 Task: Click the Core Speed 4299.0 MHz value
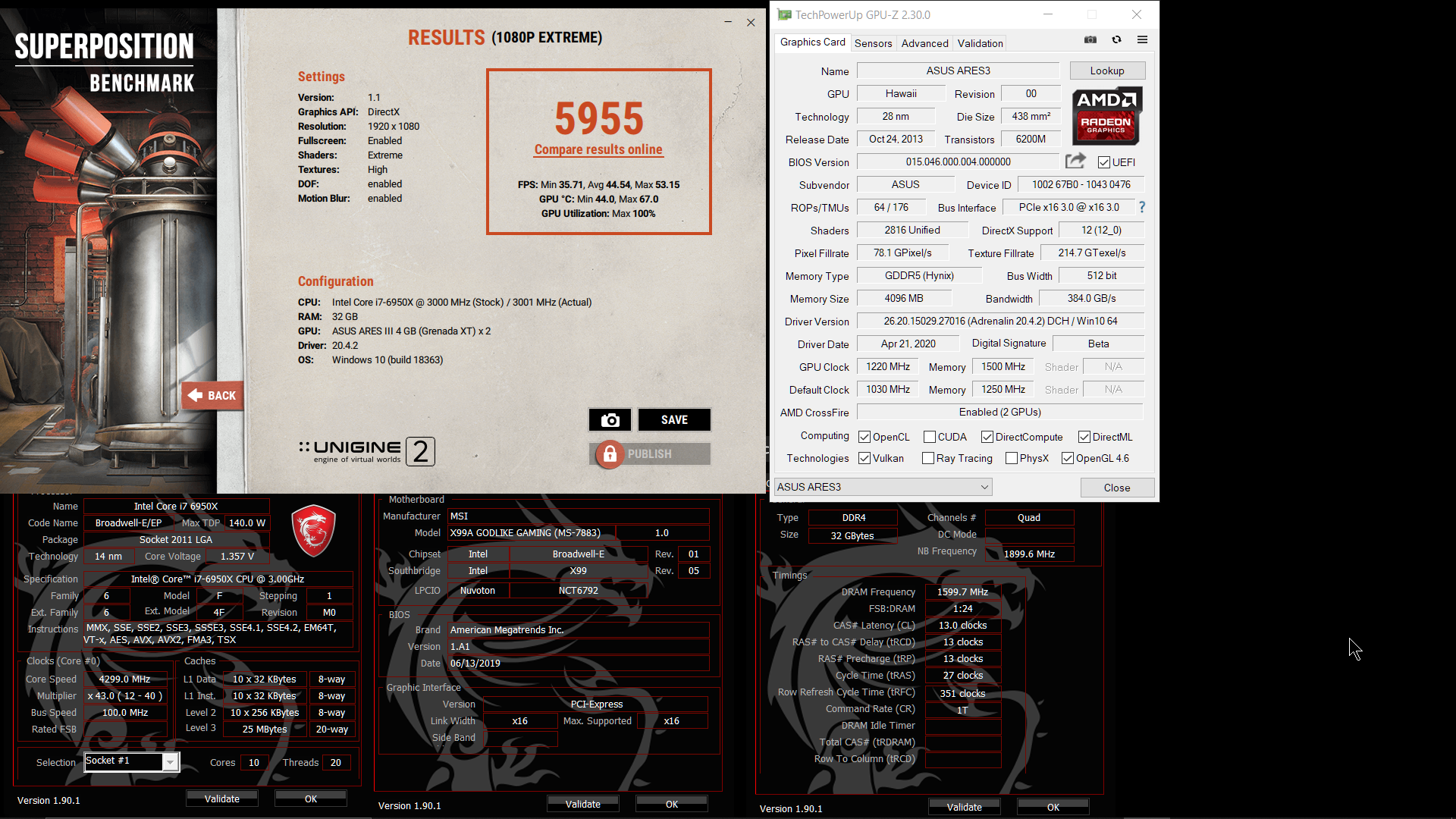pyautogui.click(x=125, y=679)
